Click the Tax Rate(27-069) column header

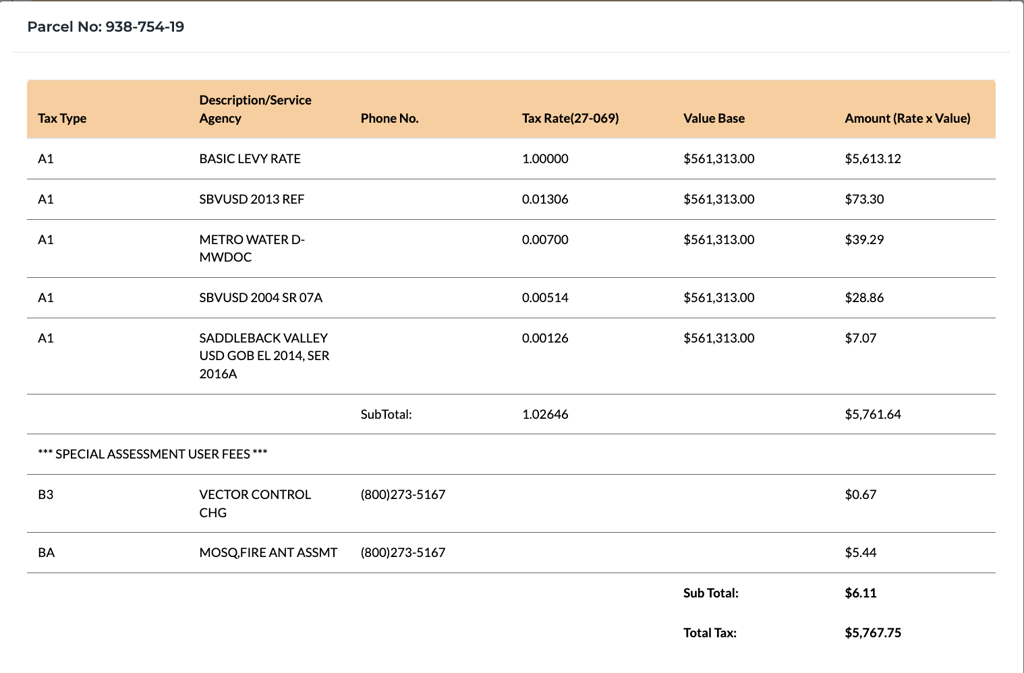[570, 118]
